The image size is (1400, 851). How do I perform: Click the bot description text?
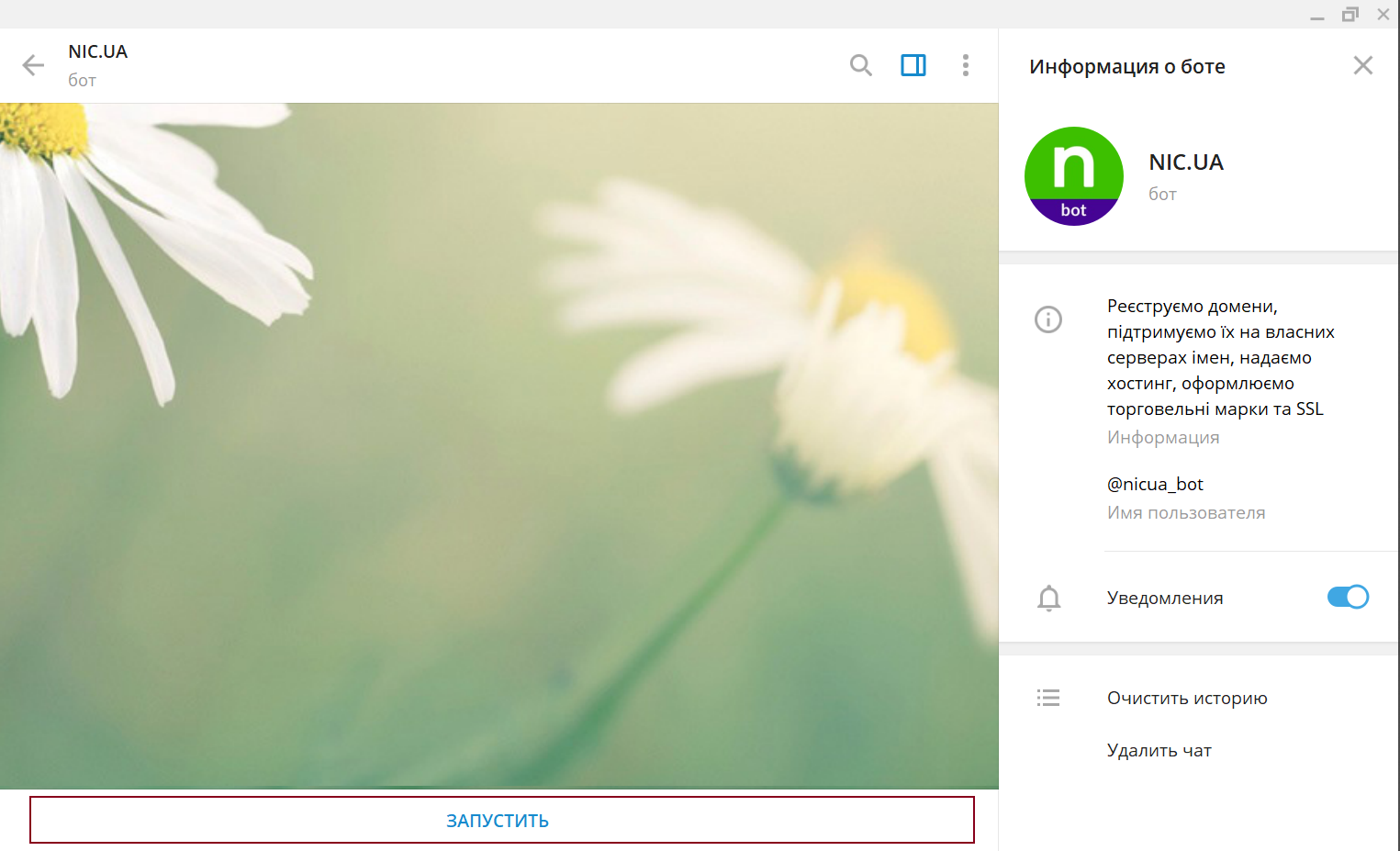click(1219, 357)
